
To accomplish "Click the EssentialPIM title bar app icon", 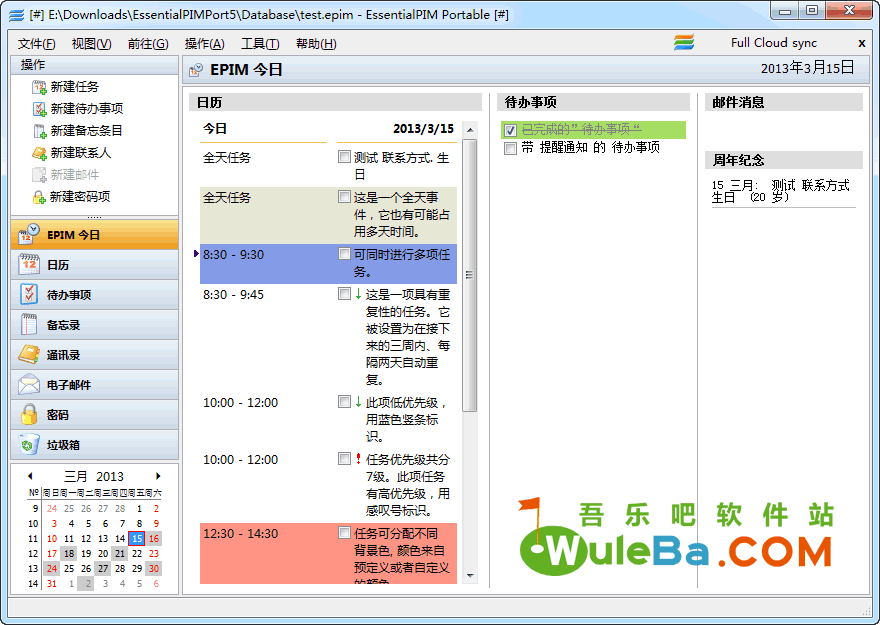I will click(x=17, y=15).
